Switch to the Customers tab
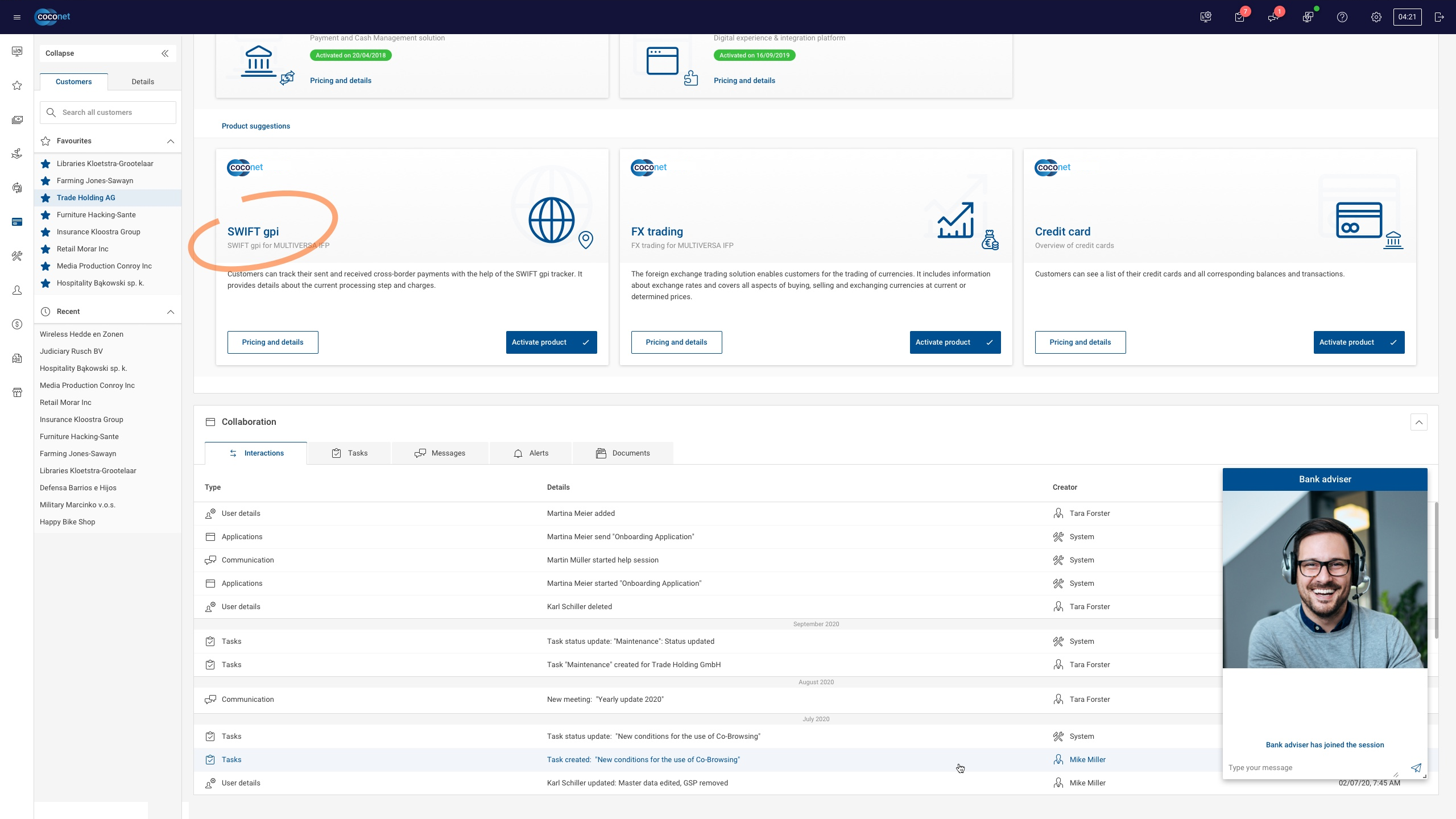The image size is (1456, 819). coord(74,82)
